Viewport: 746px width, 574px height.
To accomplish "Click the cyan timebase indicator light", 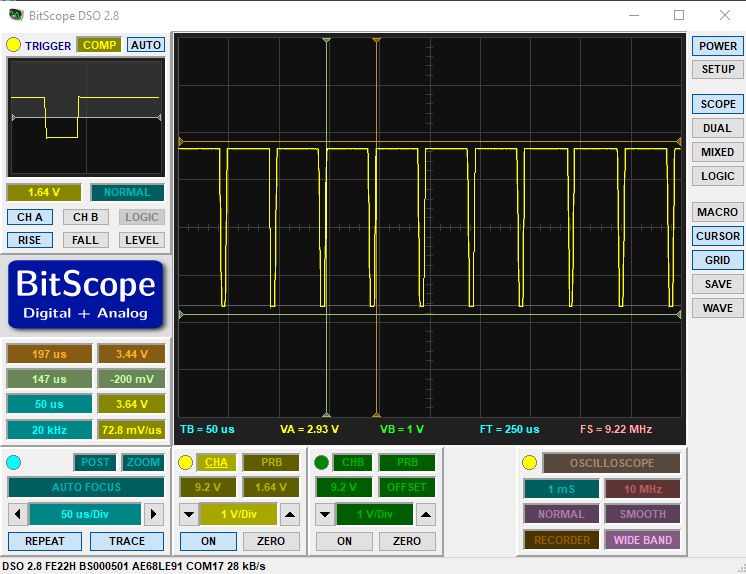I will coord(13,462).
